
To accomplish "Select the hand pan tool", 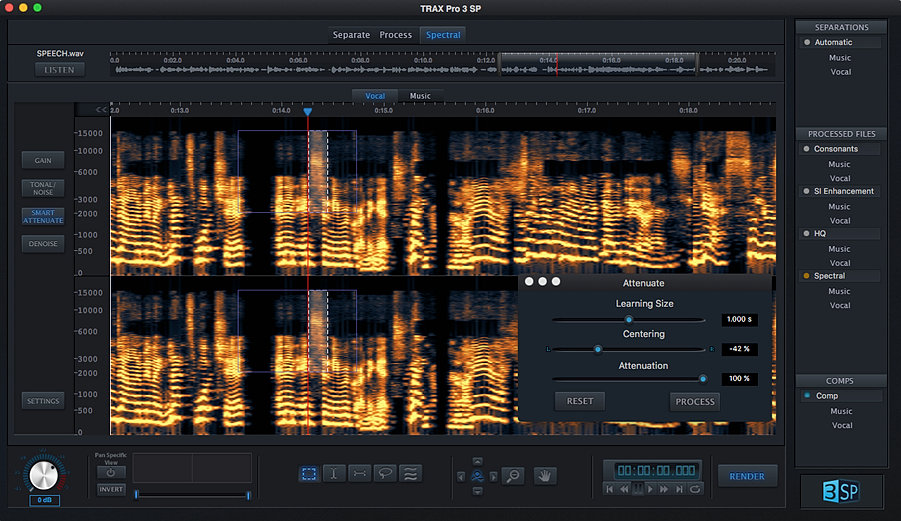I will [544, 476].
